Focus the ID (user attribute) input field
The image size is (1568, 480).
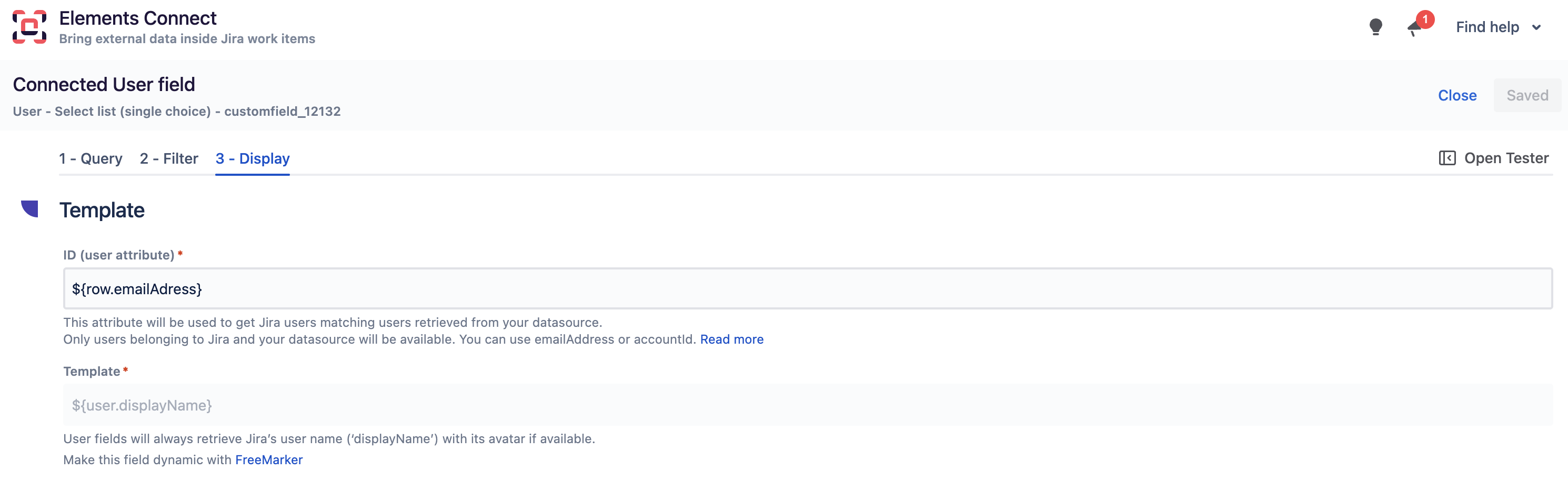808,289
